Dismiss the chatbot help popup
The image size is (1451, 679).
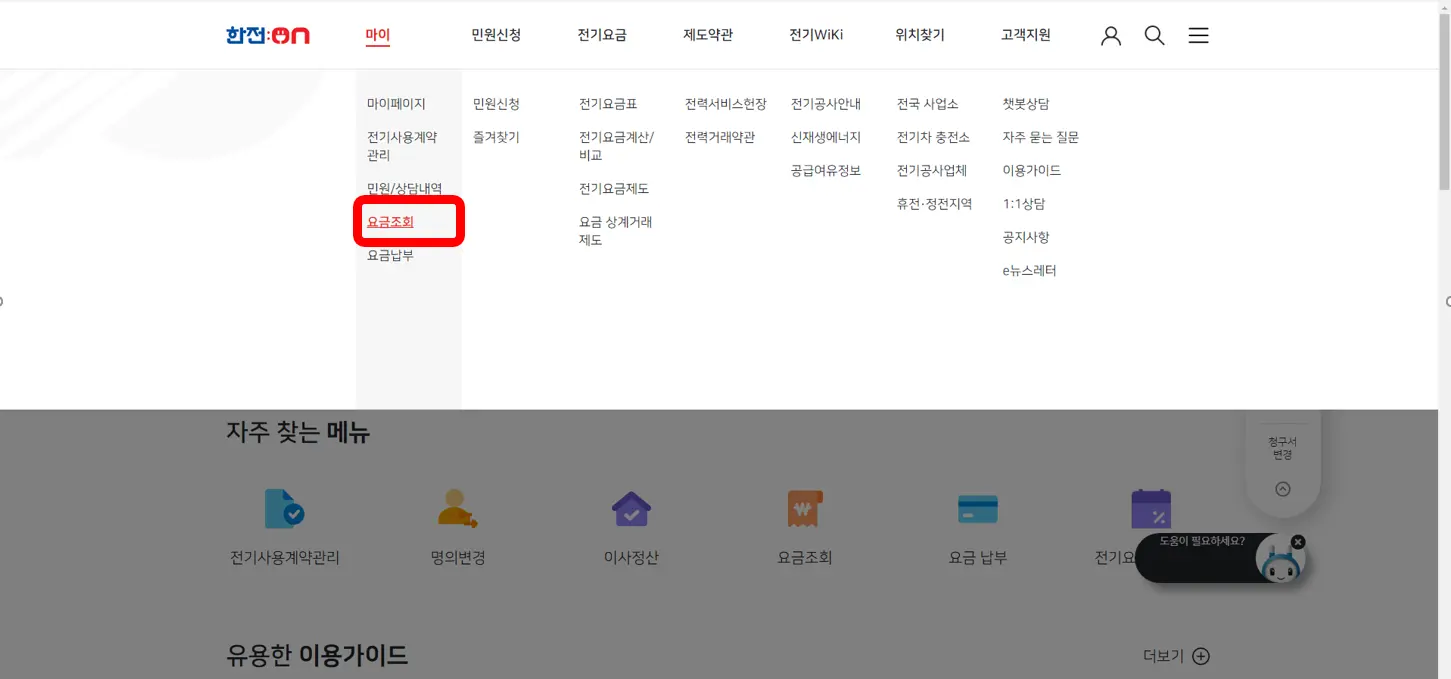point(1297,541)
